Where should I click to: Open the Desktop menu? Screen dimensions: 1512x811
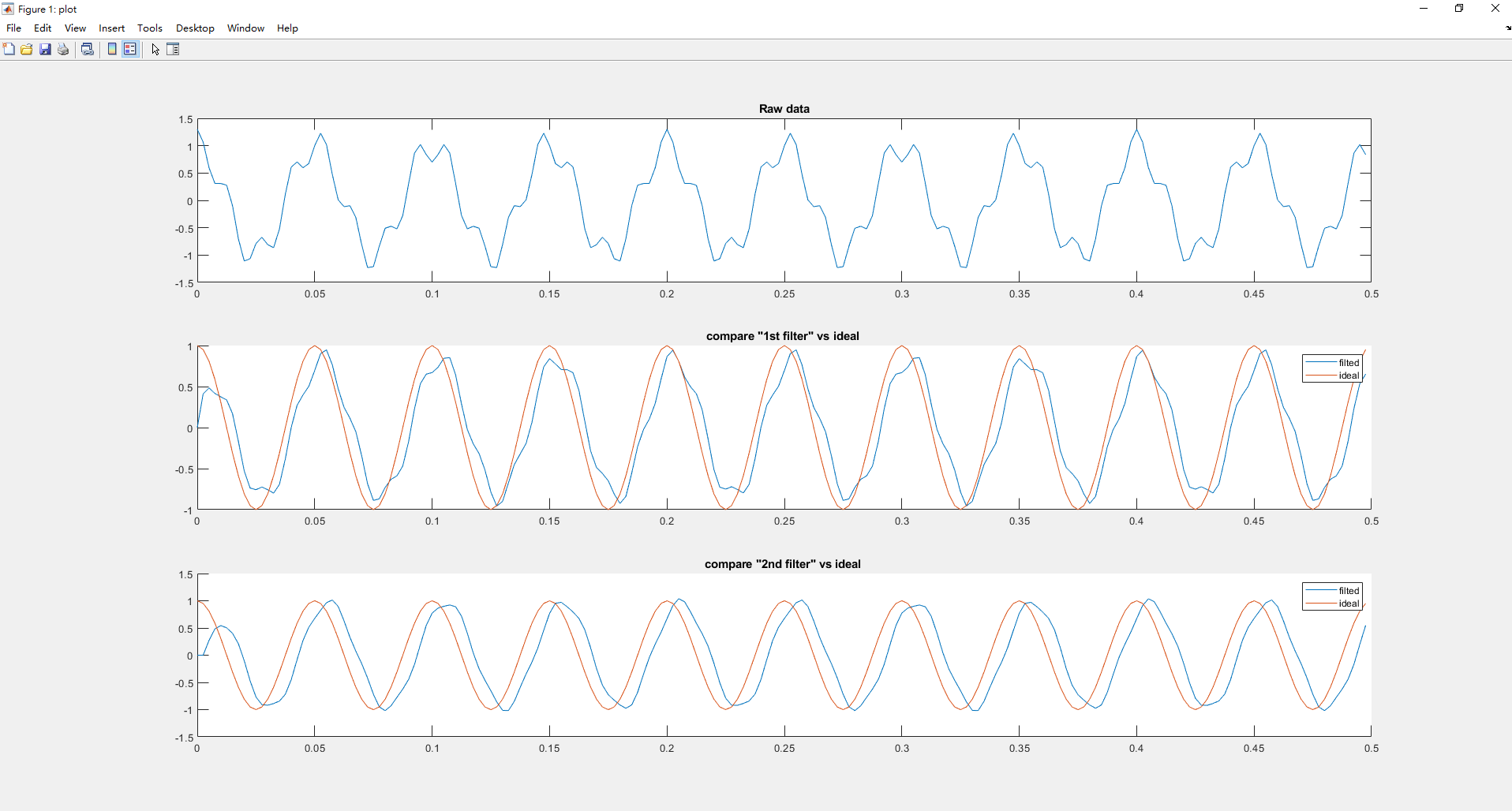coord(195,28)
